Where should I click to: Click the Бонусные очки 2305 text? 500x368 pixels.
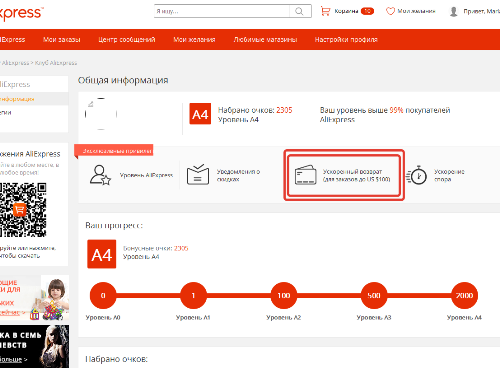click(x=156, y=248)
